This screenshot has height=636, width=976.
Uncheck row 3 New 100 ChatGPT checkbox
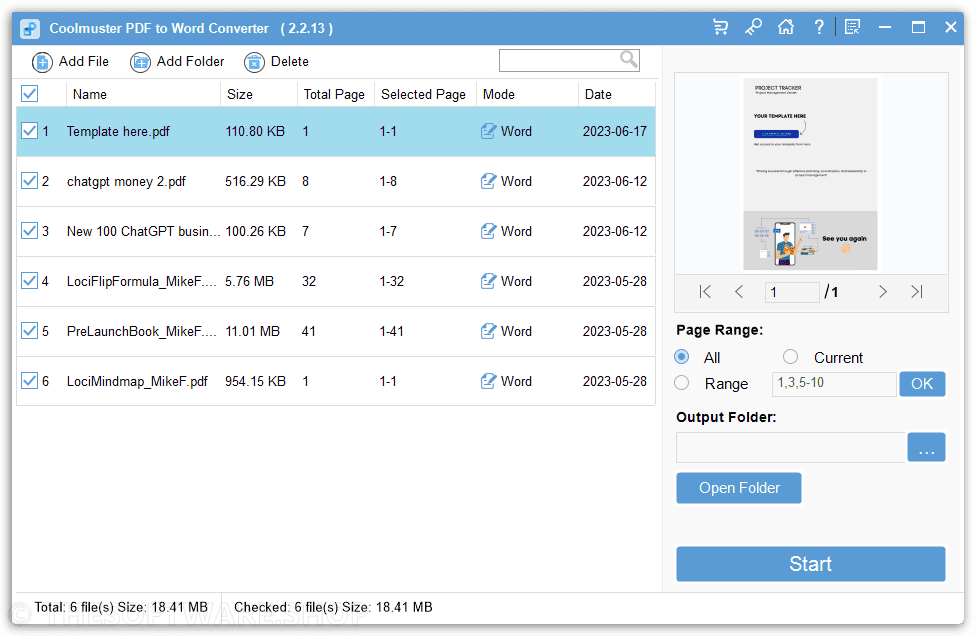pyautogui.click(x=29, y=230)
